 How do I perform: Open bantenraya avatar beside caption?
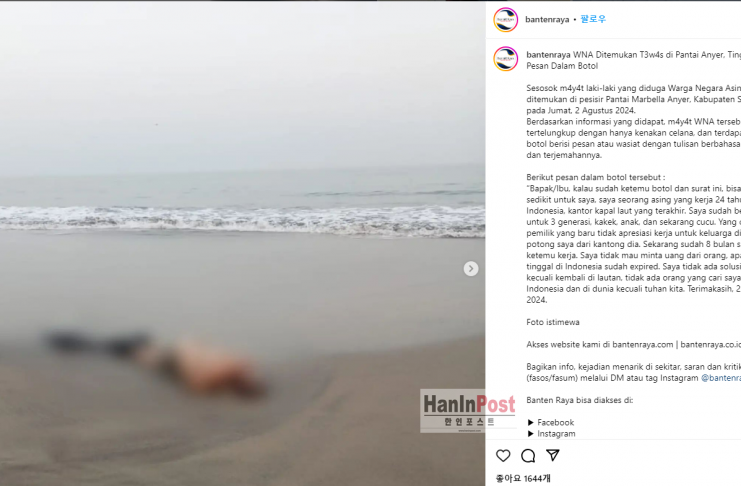point(506,59)
